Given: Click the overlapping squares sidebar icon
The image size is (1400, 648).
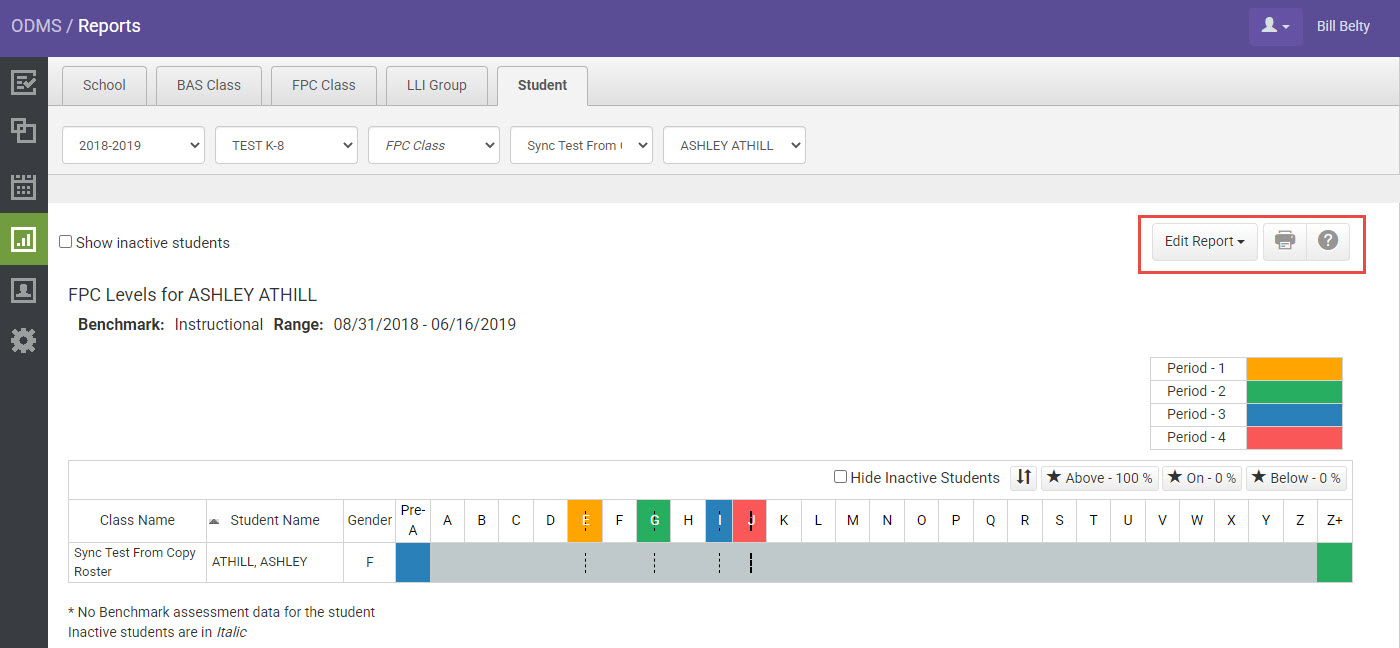Looking at the screenshot, I should pos(23,131).
